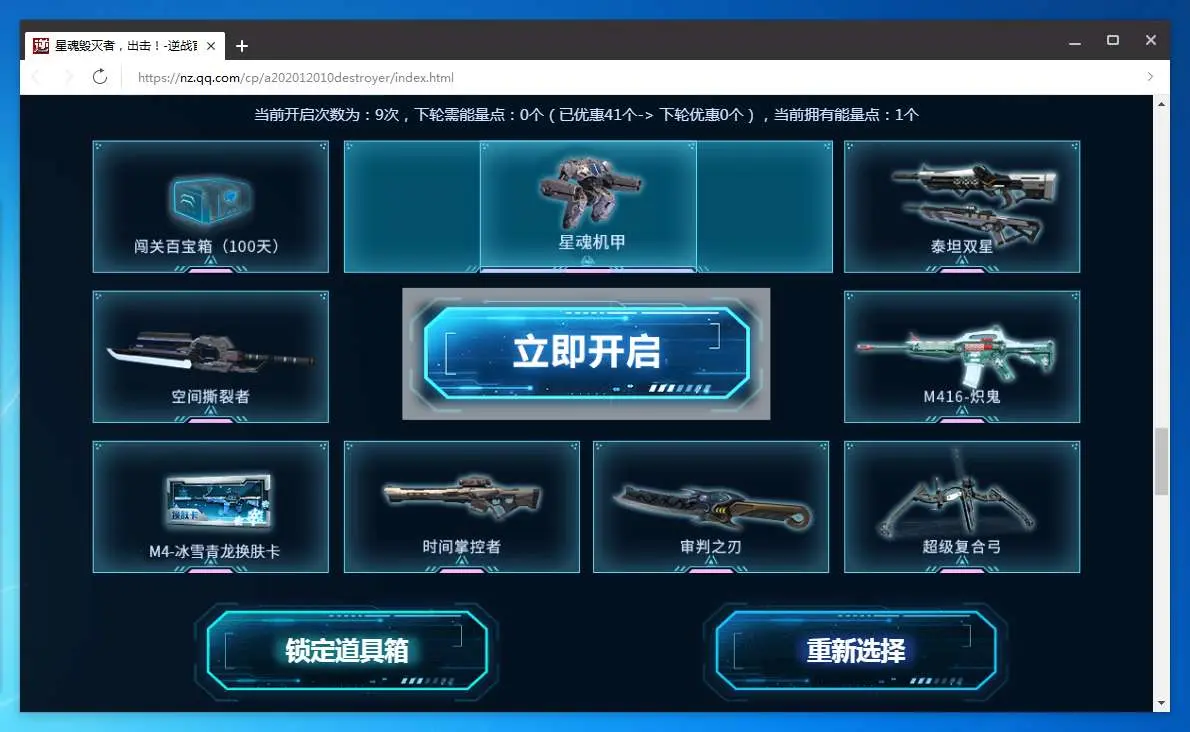Select the 空间撕裂者 weapon card
Screen dimensions: 1190x732
coord(210,357)
